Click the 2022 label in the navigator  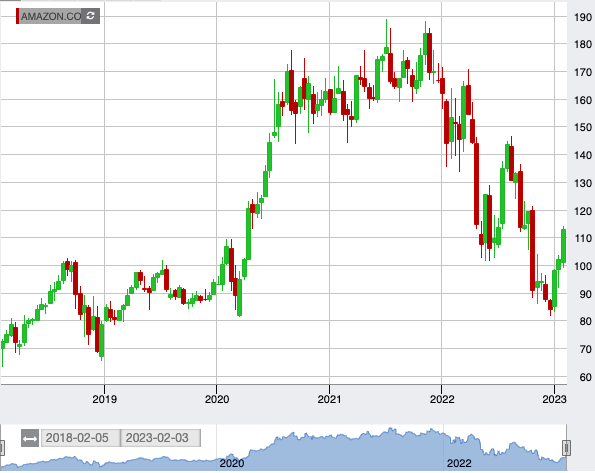tap(459, 464)
